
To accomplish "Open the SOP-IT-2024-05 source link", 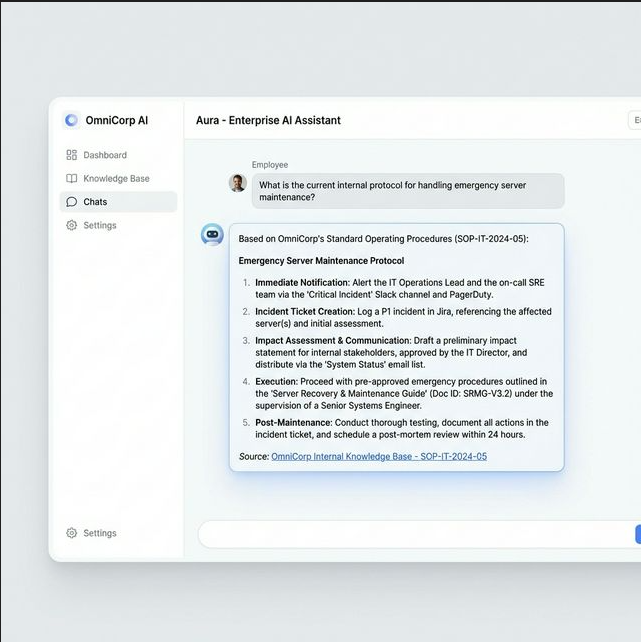I will pyautogui.click(x=379, y=457).
